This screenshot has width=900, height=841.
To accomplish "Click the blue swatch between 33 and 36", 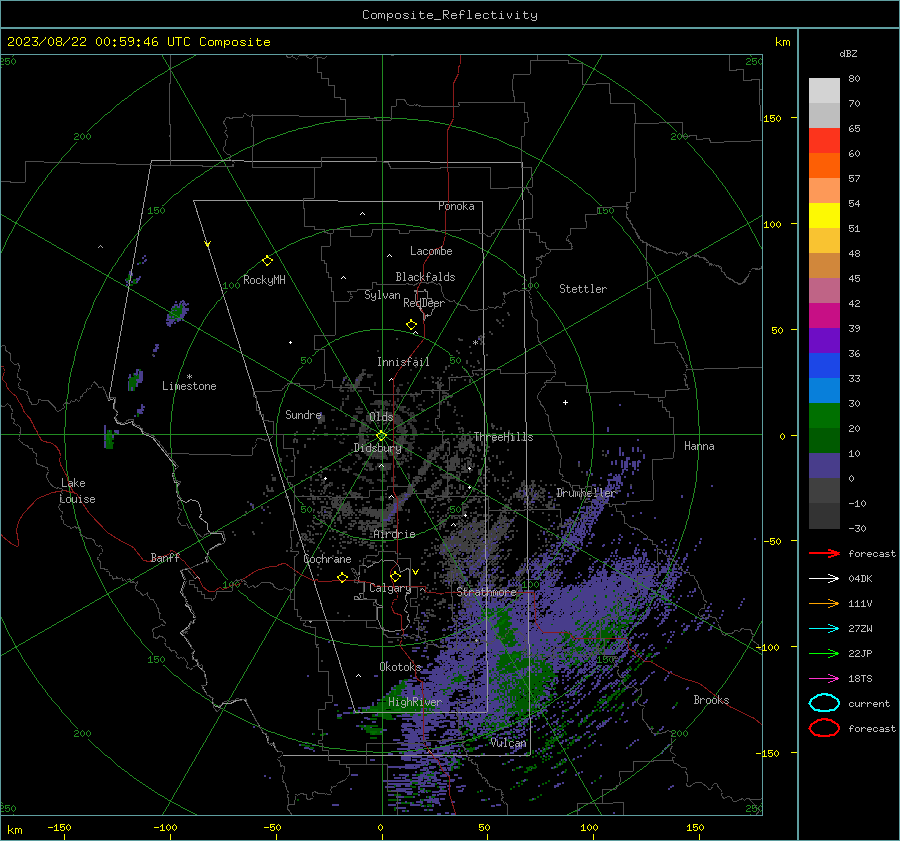I will pos(824,366).
